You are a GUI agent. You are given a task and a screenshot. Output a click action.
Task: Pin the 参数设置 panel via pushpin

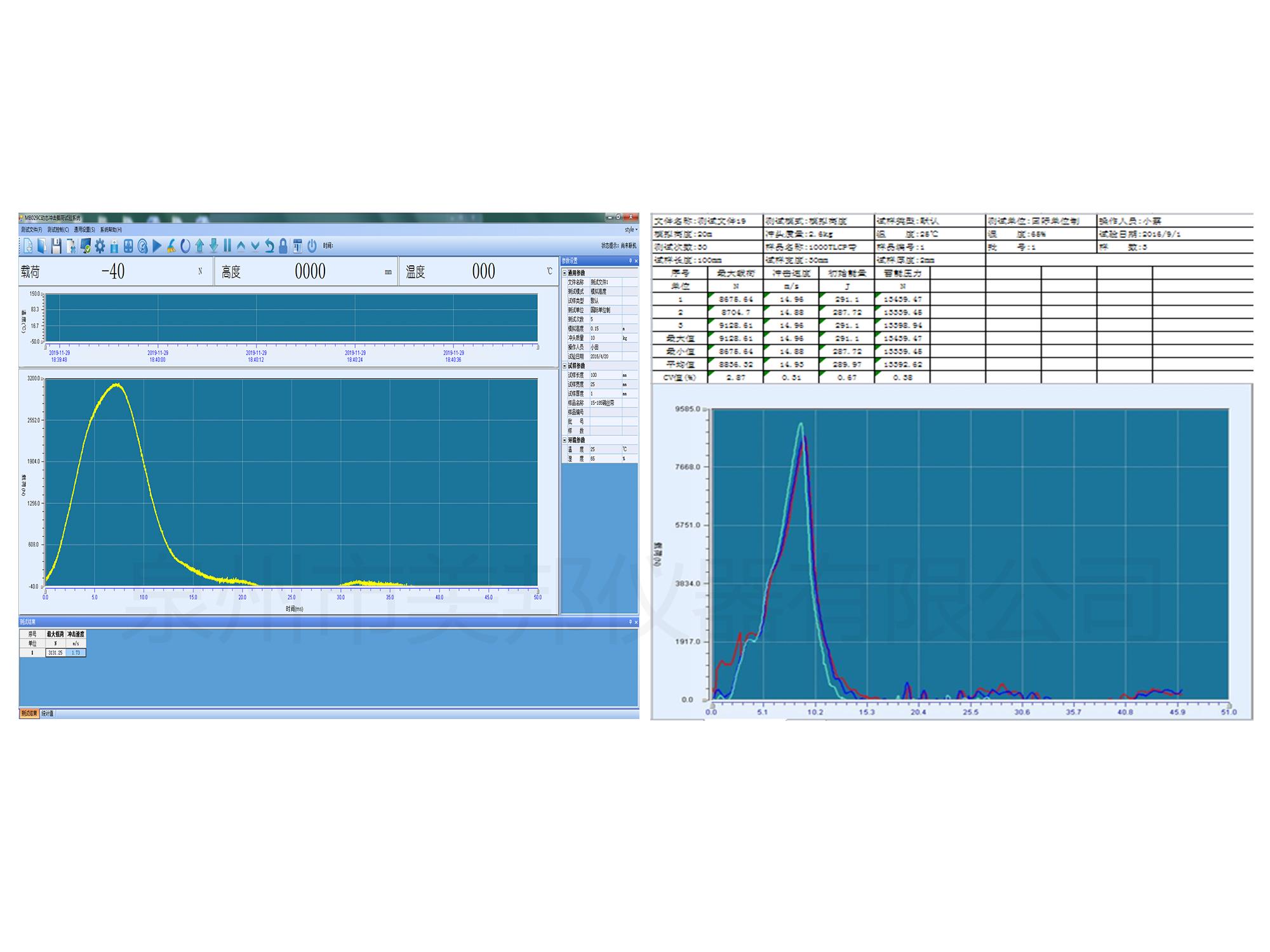(630, 261)
